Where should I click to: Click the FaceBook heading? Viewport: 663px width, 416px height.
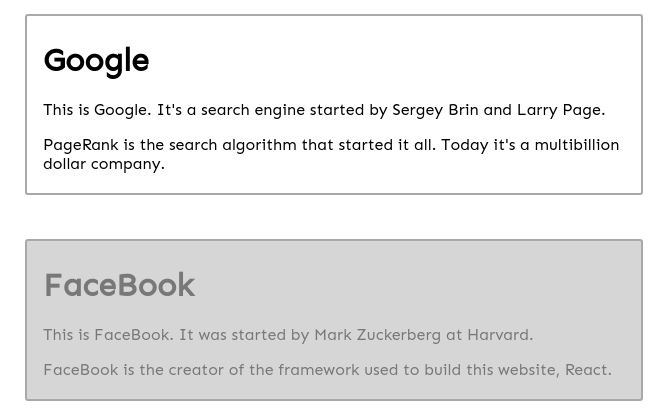(120, 285)
